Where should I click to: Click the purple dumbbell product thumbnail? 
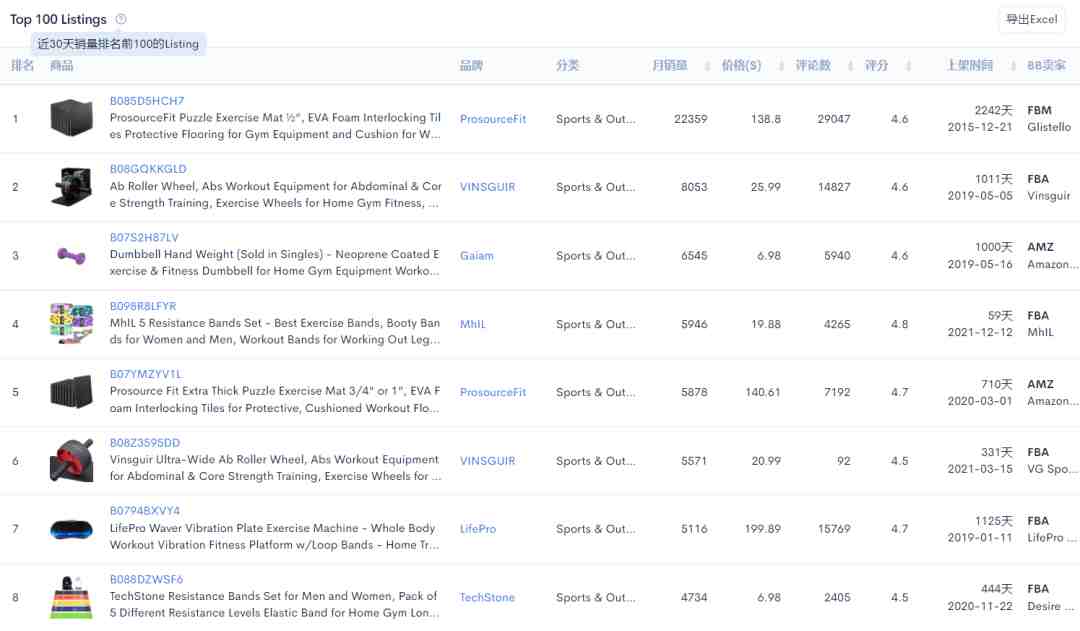coord(71,256)
